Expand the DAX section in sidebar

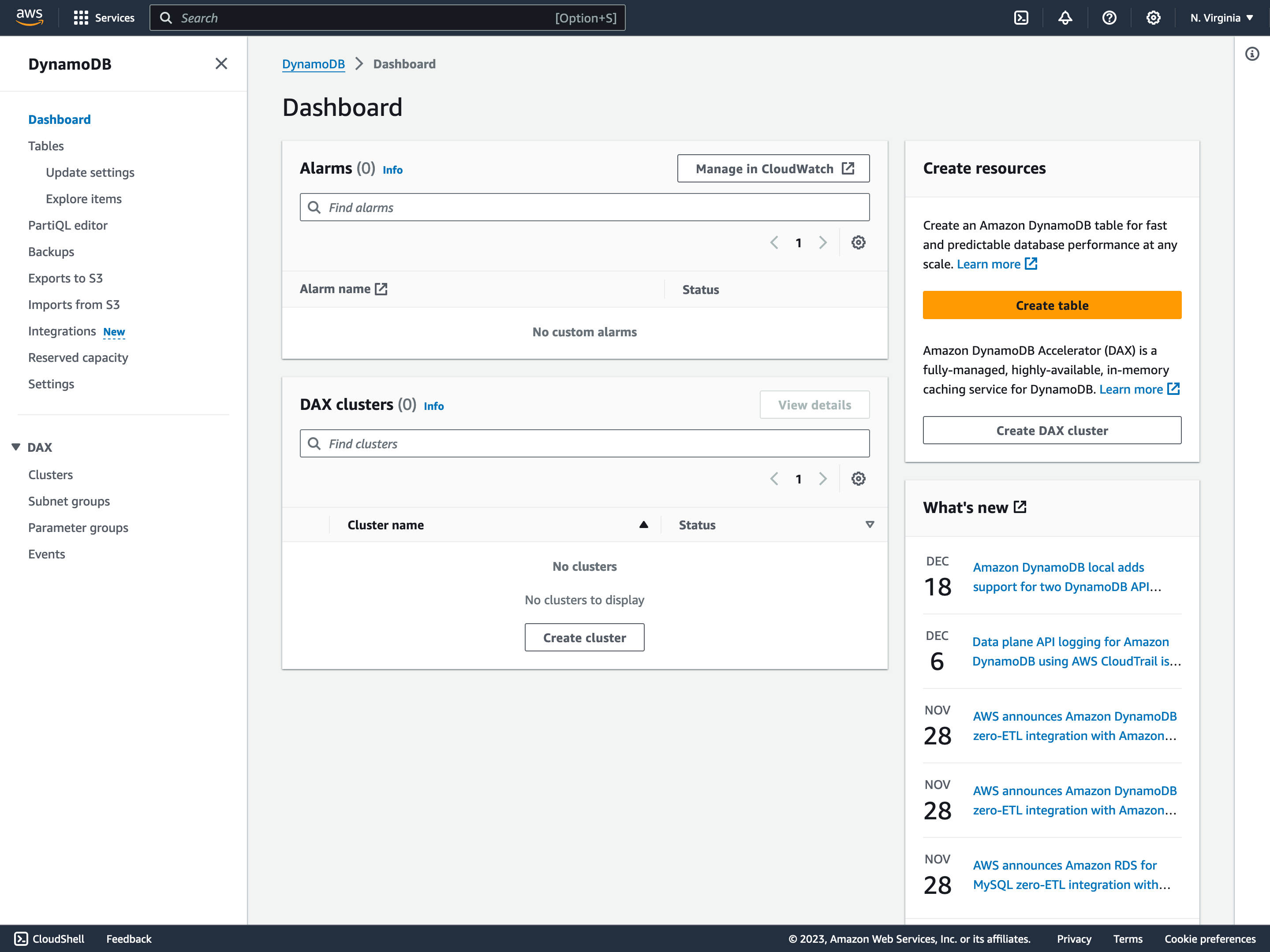pyautogui.click(x=15, y=447)
